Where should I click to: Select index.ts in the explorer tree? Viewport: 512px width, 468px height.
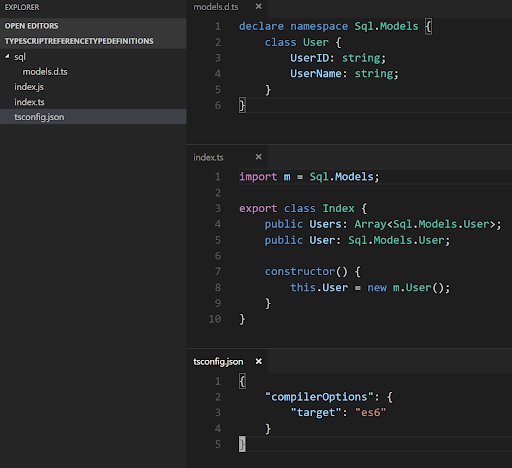point(29,102)
